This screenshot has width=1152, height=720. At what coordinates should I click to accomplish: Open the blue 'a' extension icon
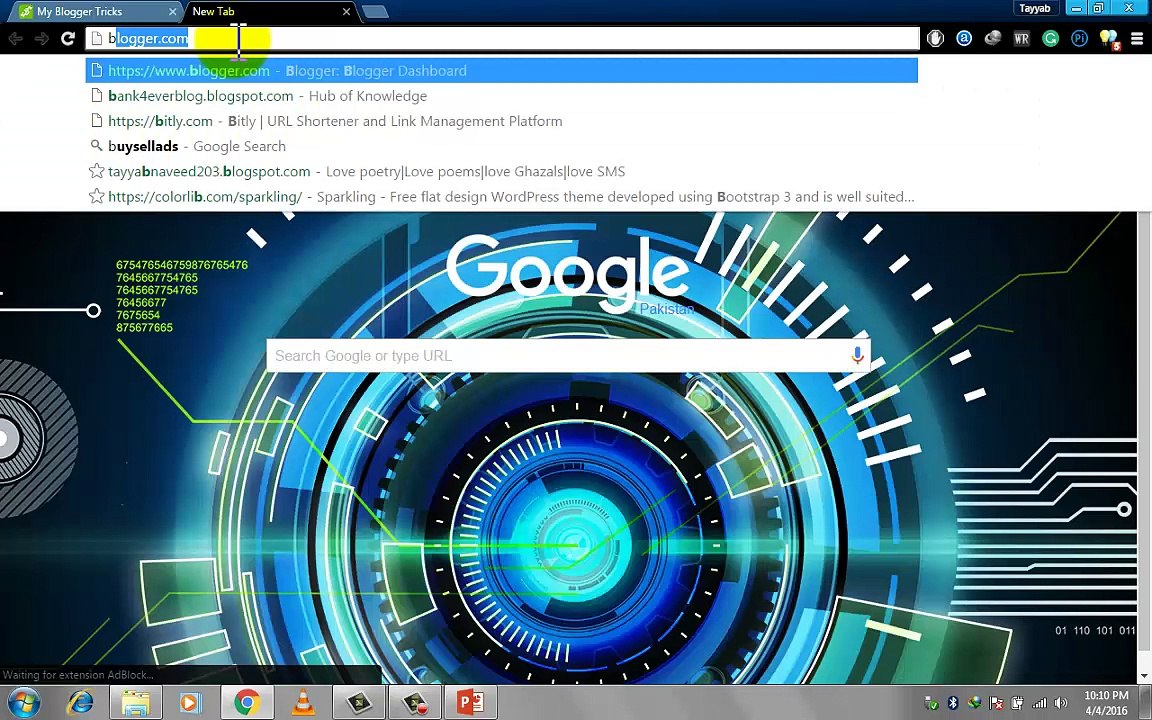tap(964, 38)
